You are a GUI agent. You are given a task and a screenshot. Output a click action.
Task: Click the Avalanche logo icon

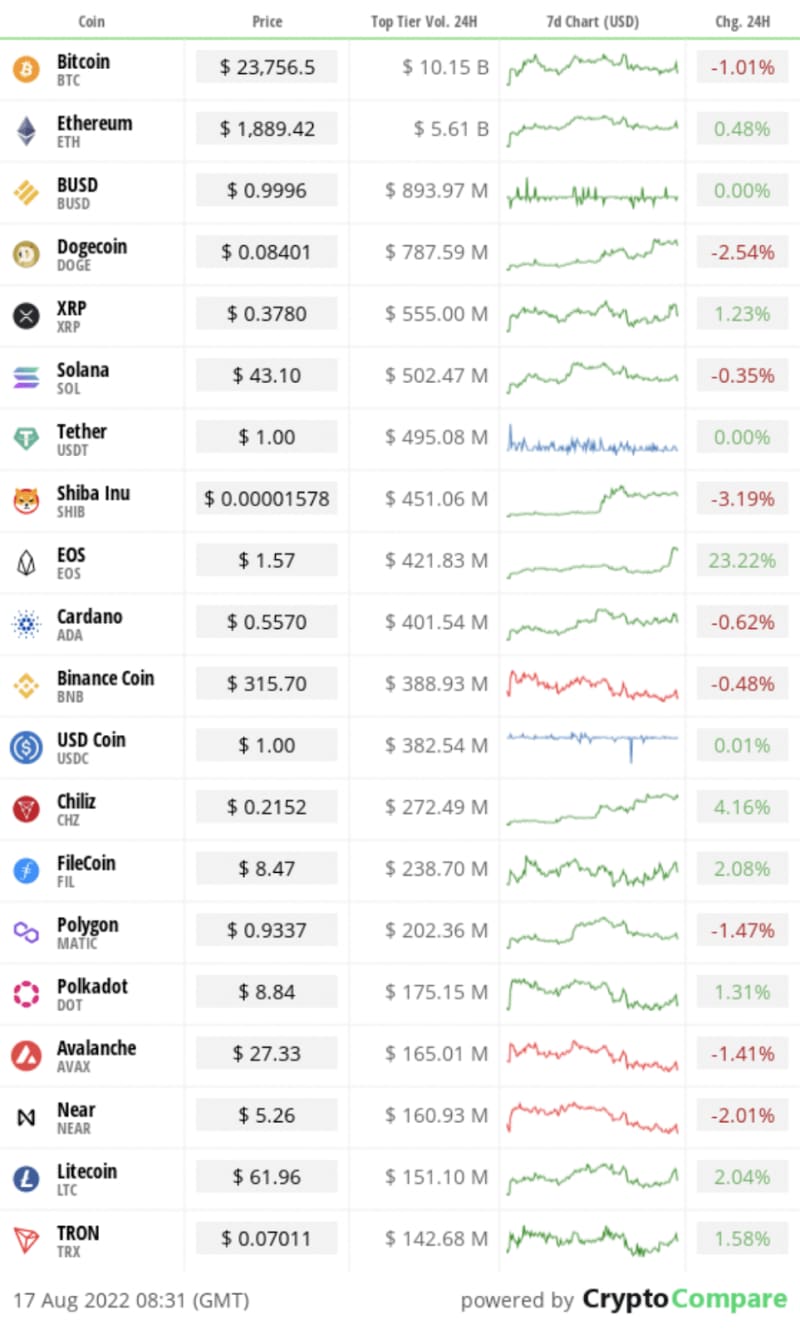(x=26, y=1055)
